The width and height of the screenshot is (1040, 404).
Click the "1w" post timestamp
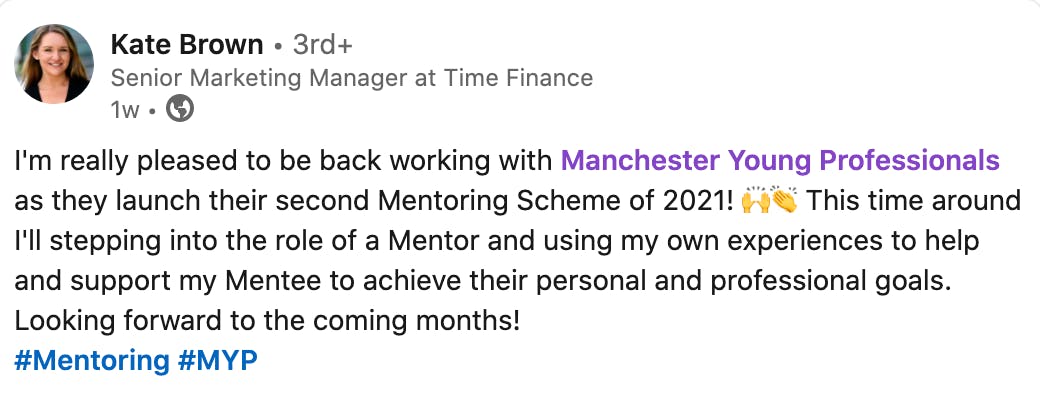click(x=125, y=110)
